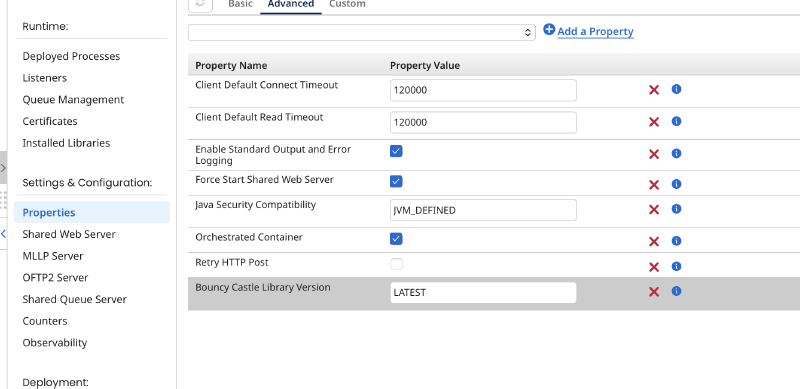800x389 pixels.
Task: Click the Add a Property link
Action: point(595,32)
